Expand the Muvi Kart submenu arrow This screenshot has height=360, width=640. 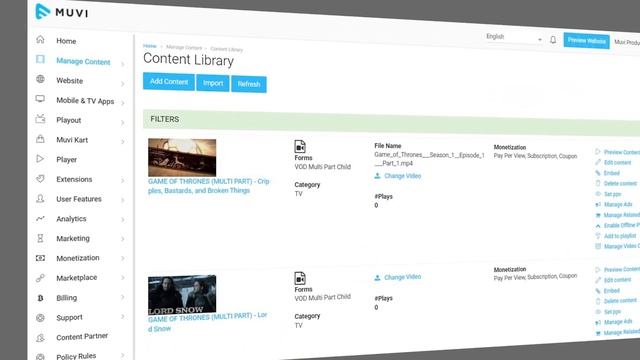point(122,142)
